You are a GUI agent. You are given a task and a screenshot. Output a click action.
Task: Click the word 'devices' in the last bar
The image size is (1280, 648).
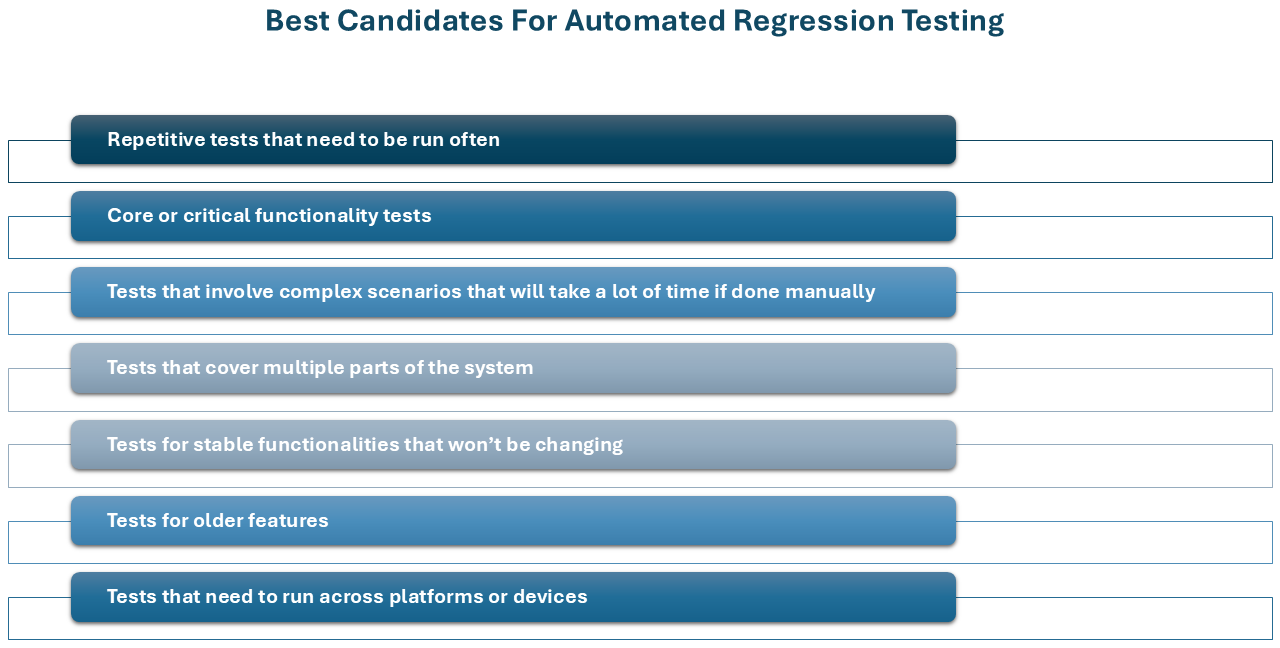[550, 597]
